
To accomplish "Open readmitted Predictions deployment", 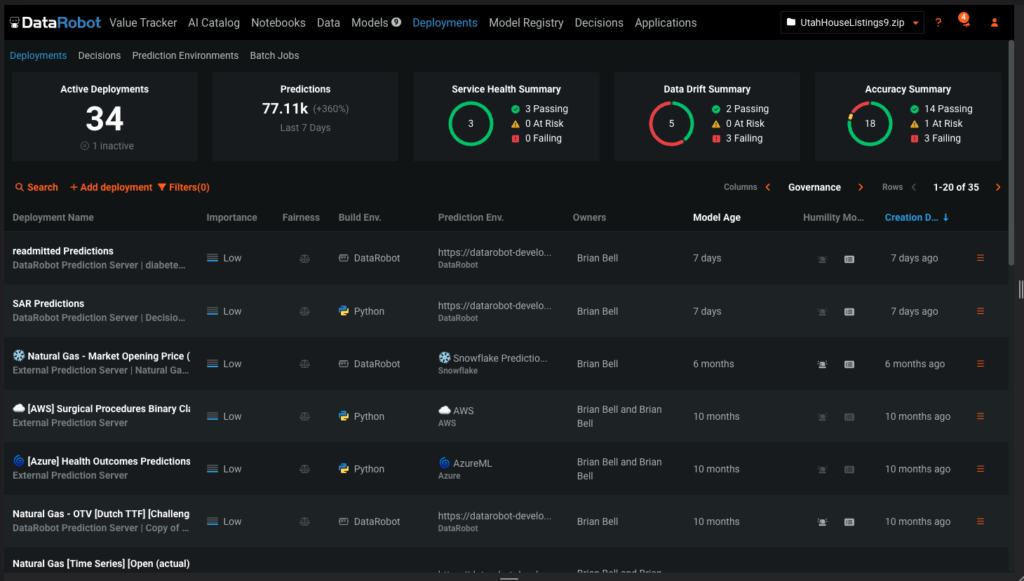I will 63,251.
